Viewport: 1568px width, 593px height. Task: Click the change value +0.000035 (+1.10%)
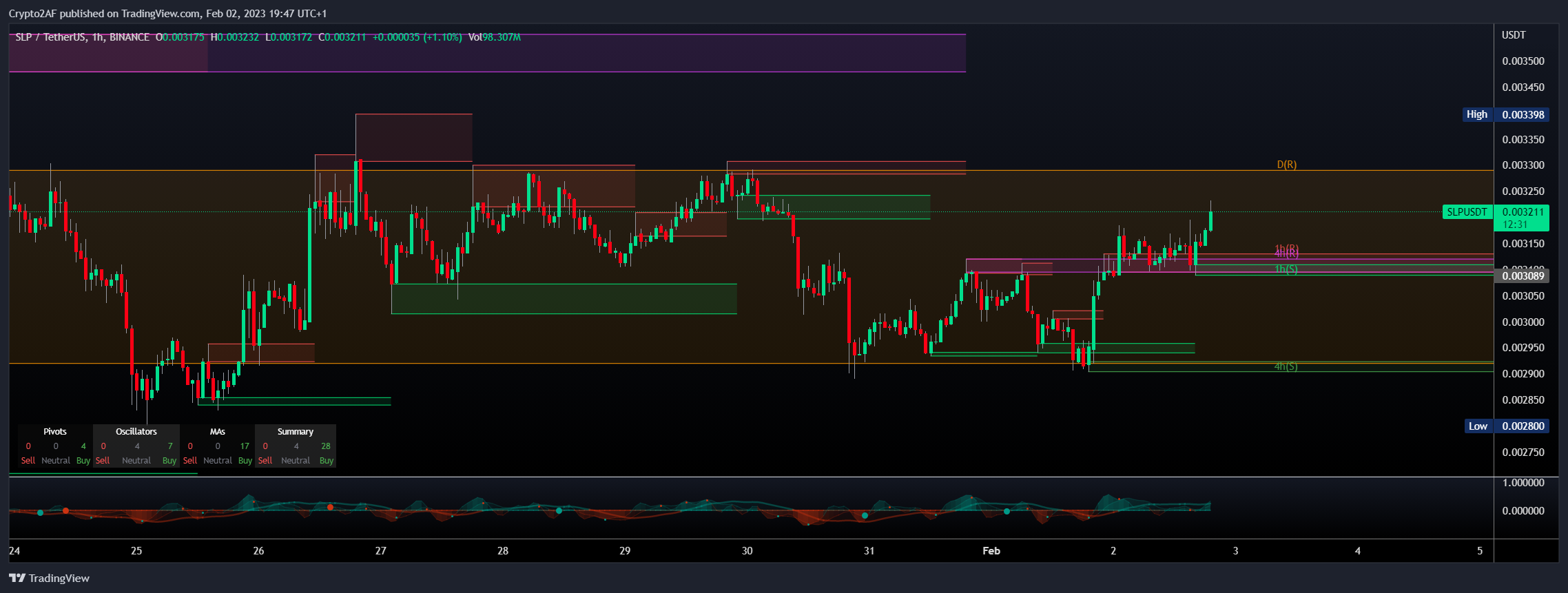coord(417,37)
